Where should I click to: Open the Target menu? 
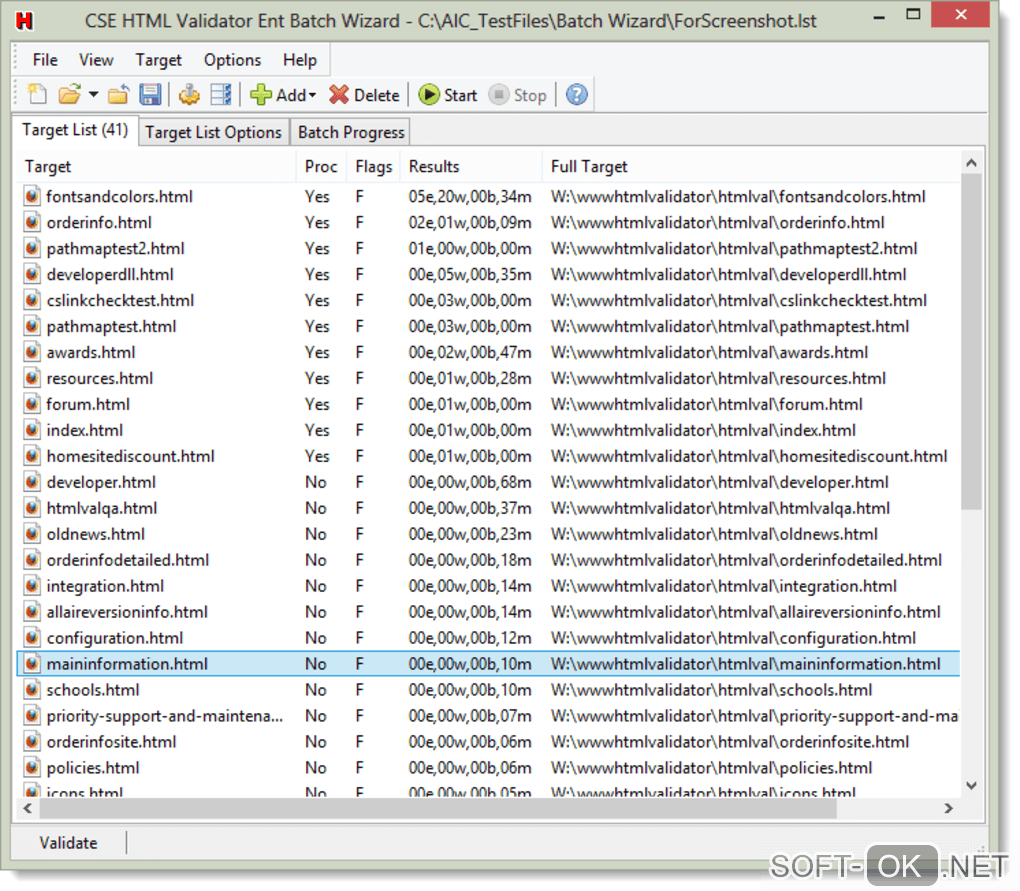click(158, 60)
